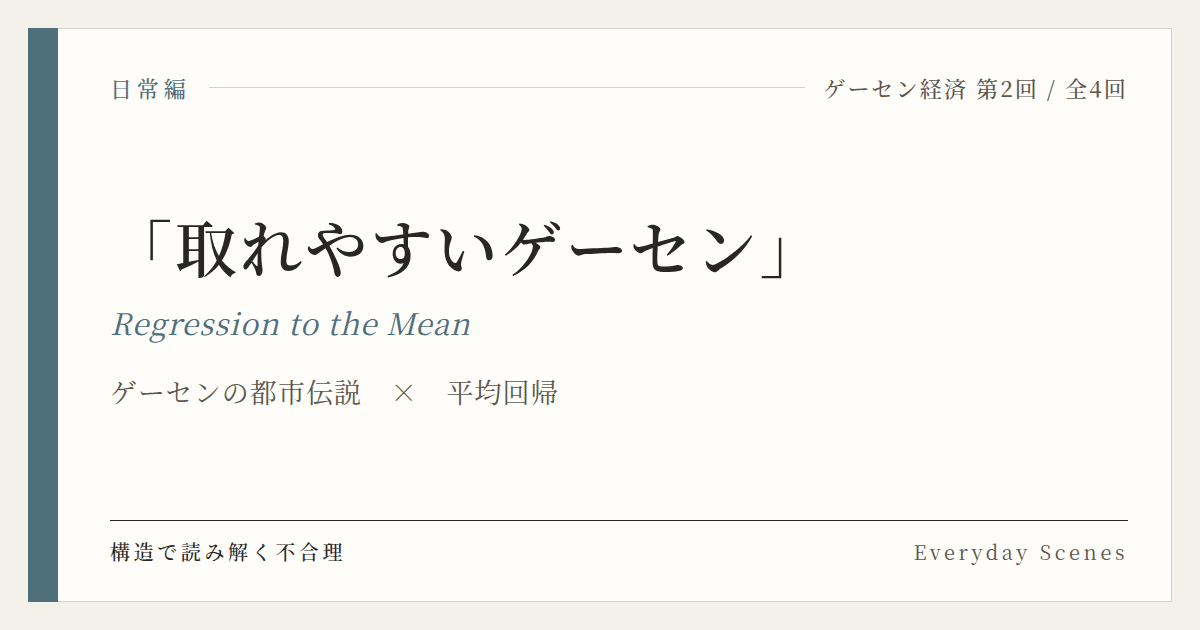Click the slash separator between 第2回 and 全4回
This screenshot has height=630, width=1200.
[1051, 89]
